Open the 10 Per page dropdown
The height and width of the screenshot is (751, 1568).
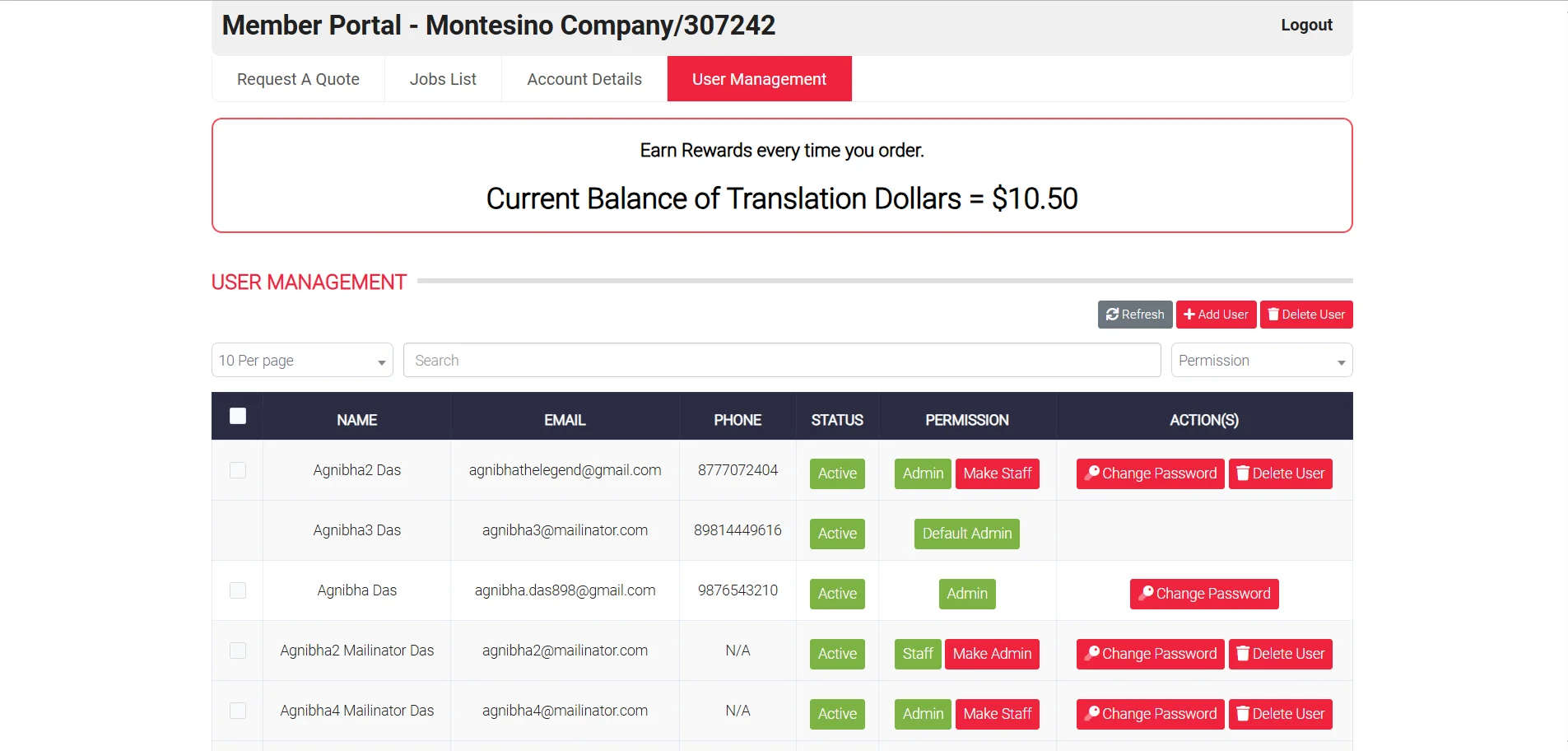click(302, 361)
